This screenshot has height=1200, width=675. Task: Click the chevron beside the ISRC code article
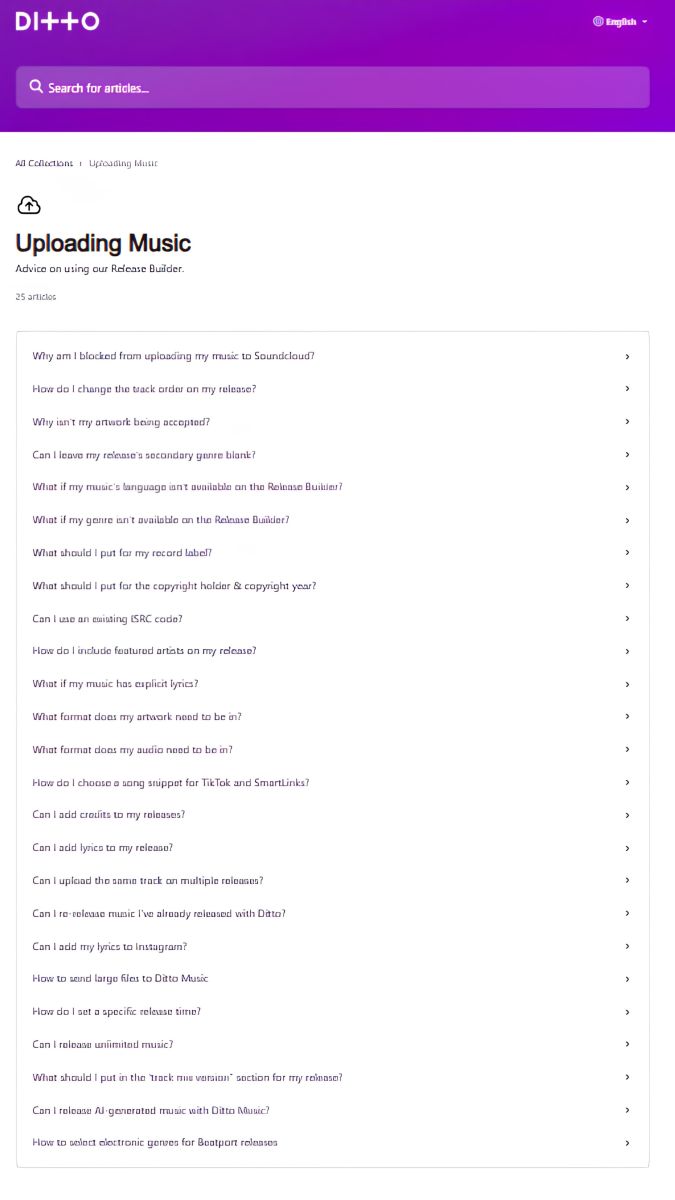(628, 618)
